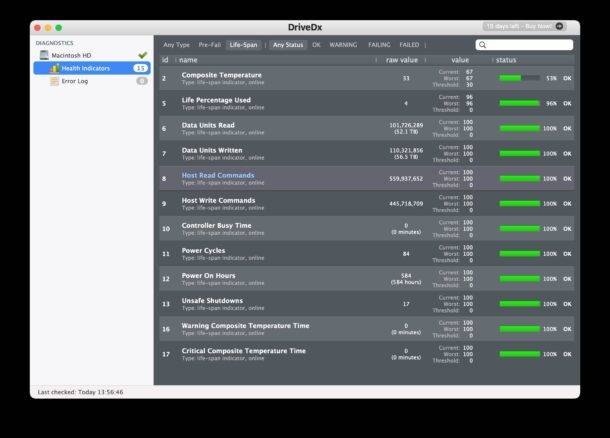
Task: Click arrow icon on Buy Now badge
Action: pos(559,26)
